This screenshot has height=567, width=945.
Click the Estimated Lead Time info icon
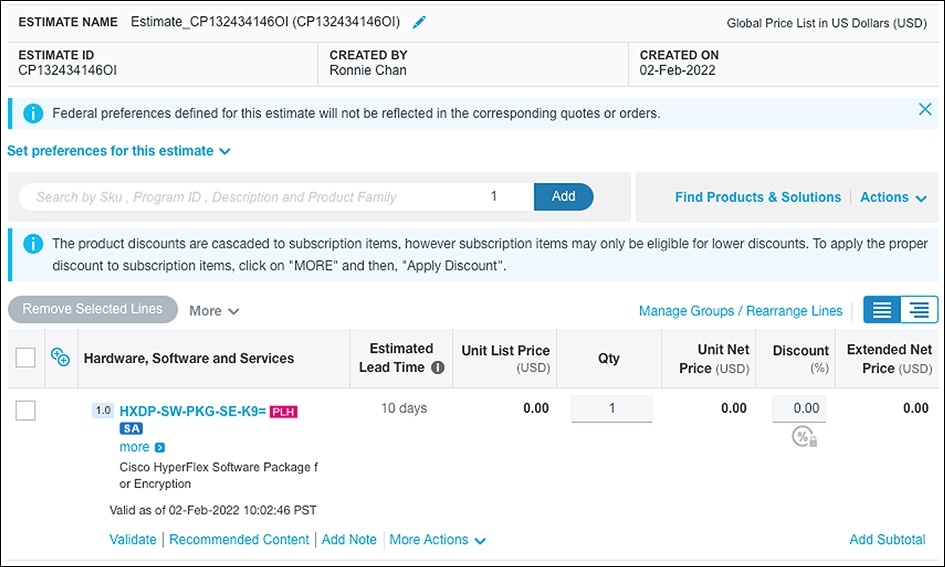pyautogui.click(x=437, y=368)
